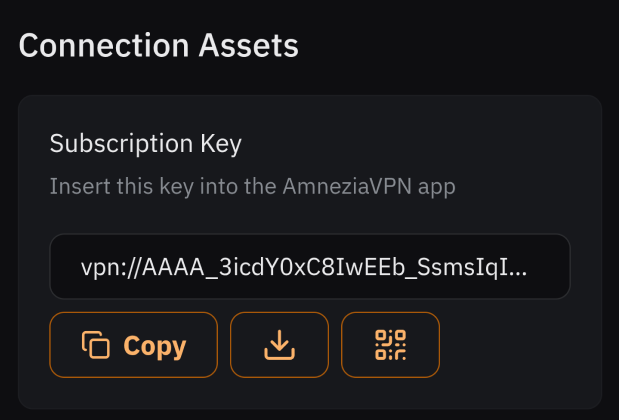The height and width of the screenshot is (420, 619).
Task: Click the vpn:// subscription key field
Action: pyautogui.click(x=310, y=267)
